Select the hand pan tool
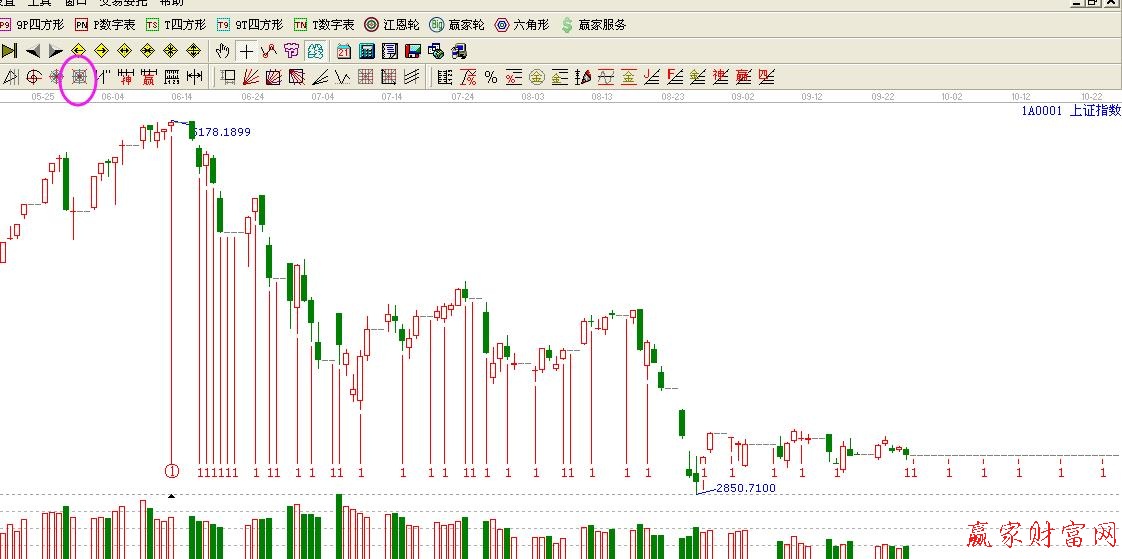Image resolution: width=1122 pixels, height=559 pixels. [222, 51]
